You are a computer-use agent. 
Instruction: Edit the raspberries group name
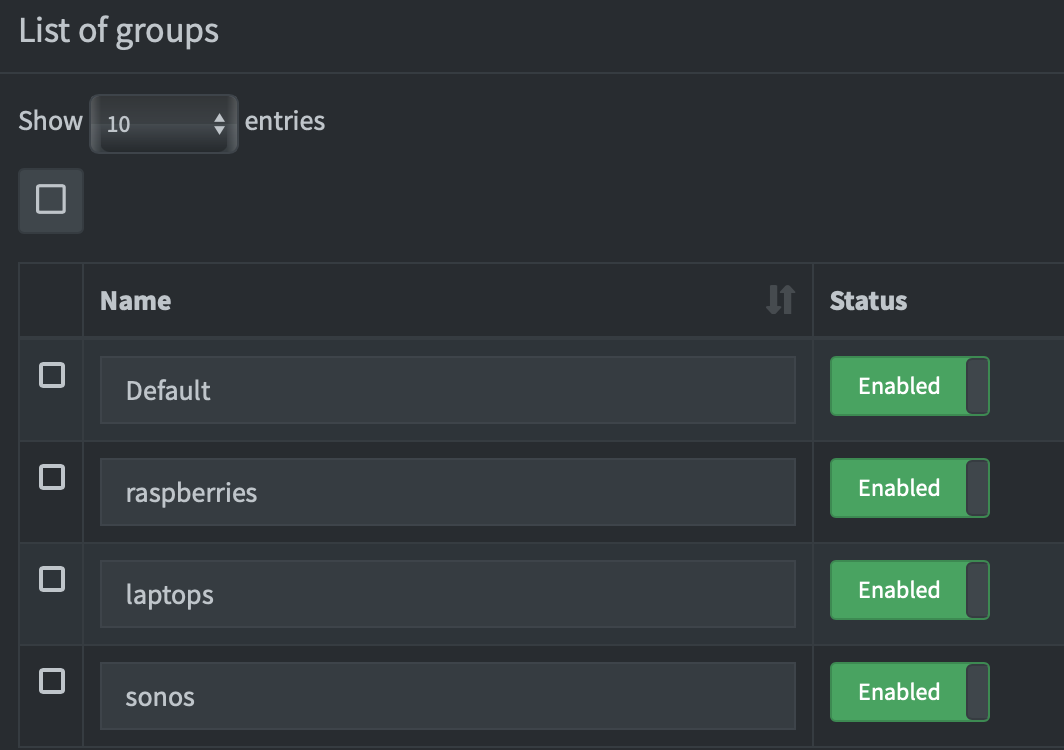coord(447,492)
